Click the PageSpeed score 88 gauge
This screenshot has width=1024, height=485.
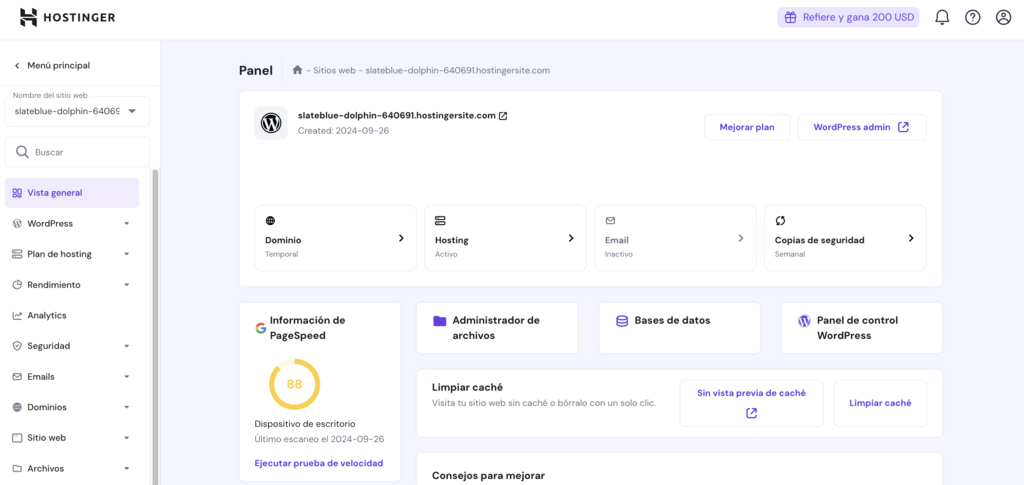[294, 384]
